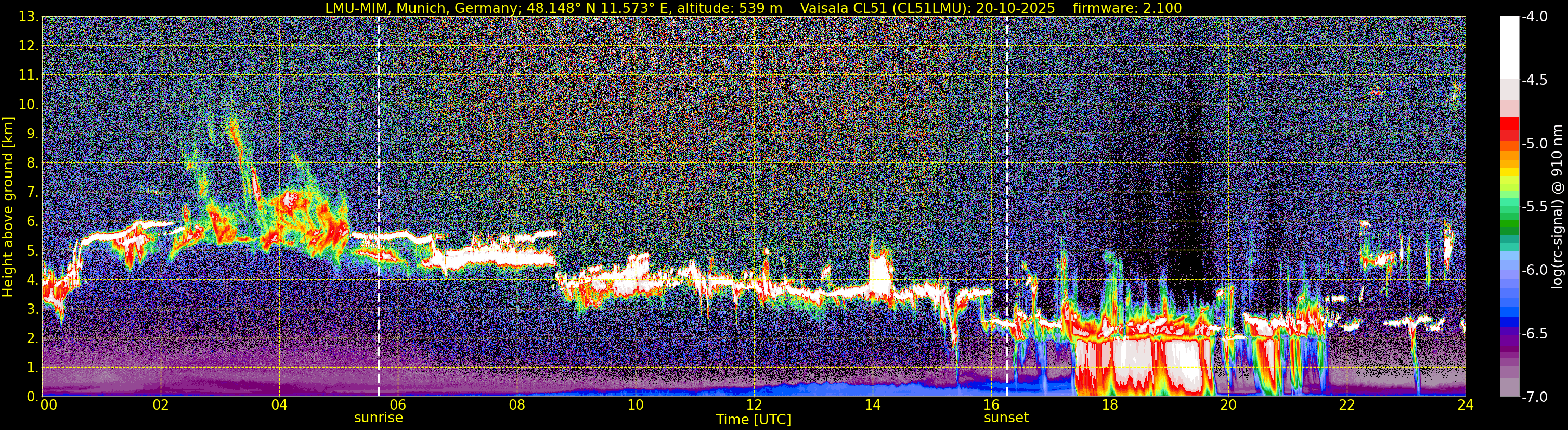Click the "14" time axis tick label

click(873, 404)
